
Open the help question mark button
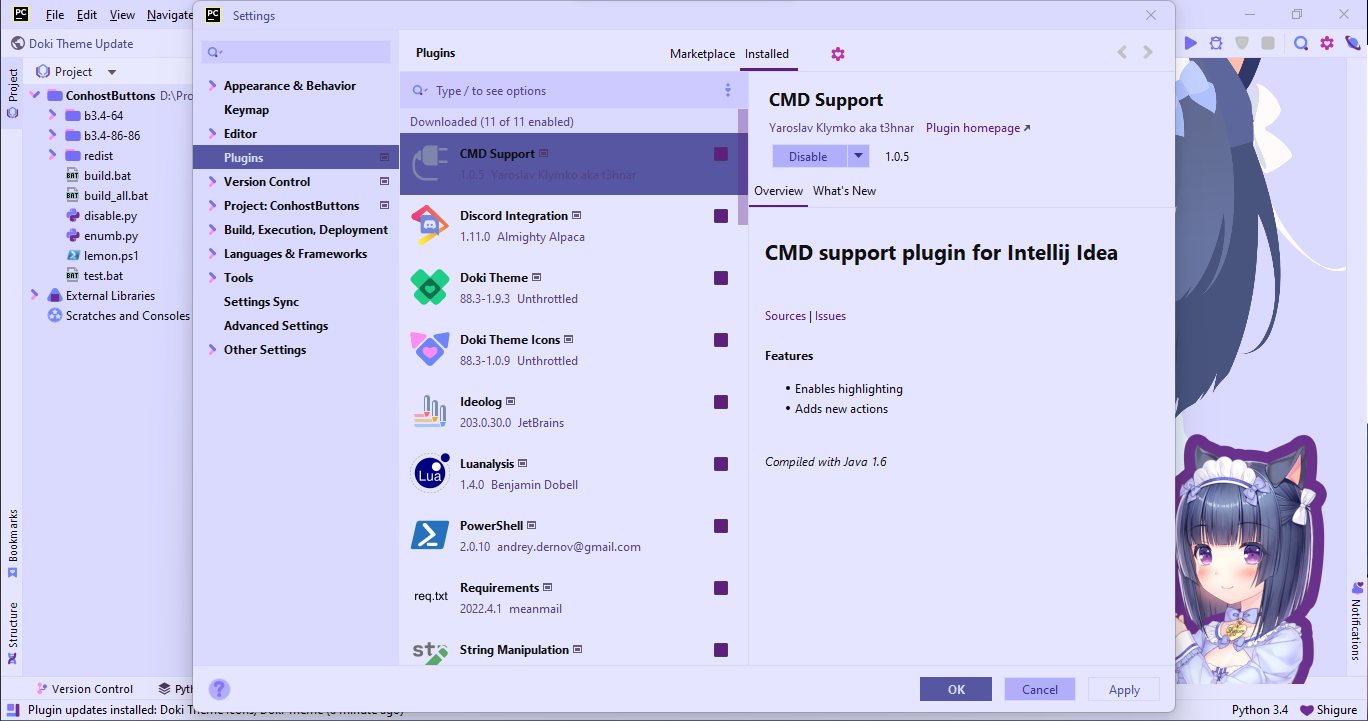(x=219, y=688)
